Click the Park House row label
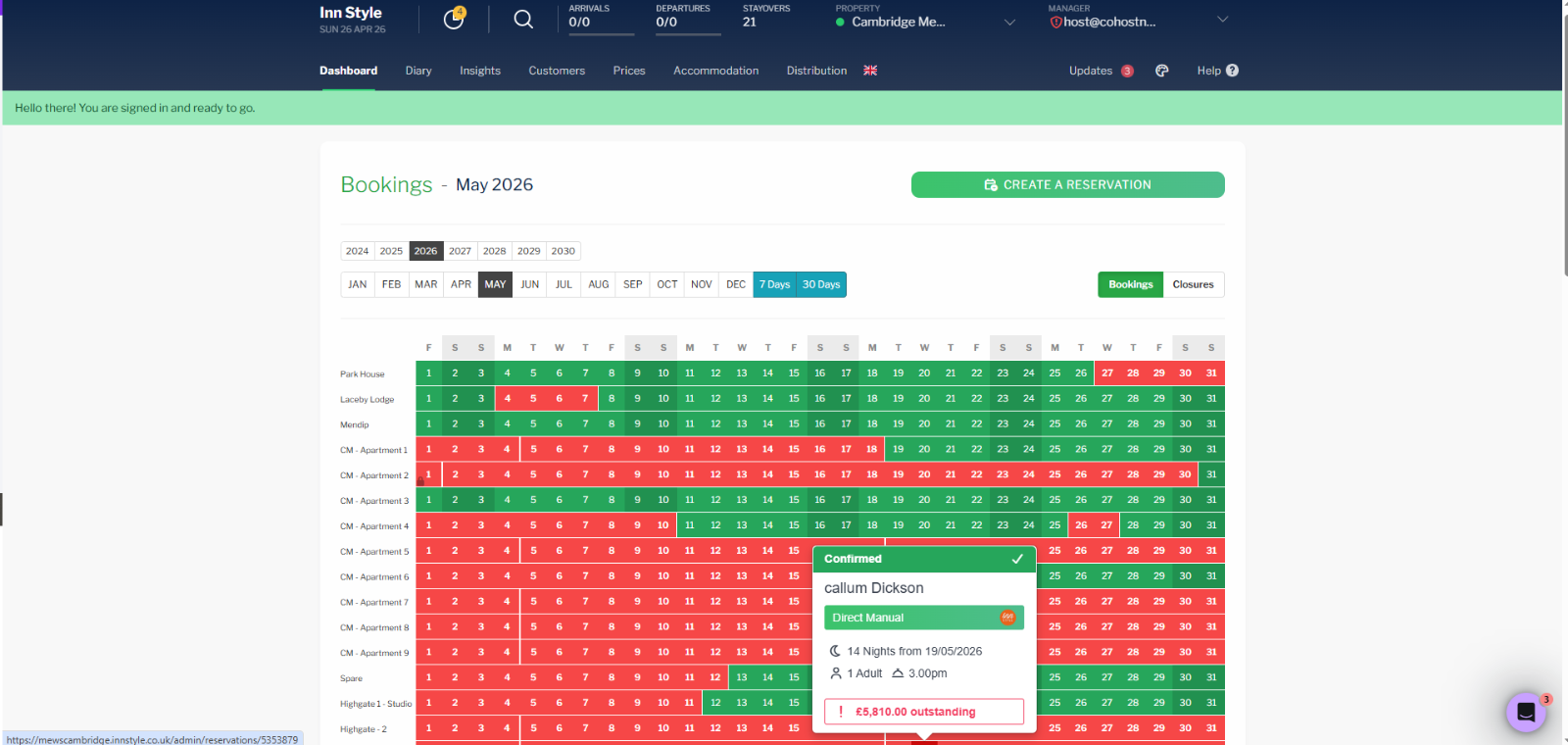Image resolution: width=1568 pixels, height=745 pixels. pos(363,374)
